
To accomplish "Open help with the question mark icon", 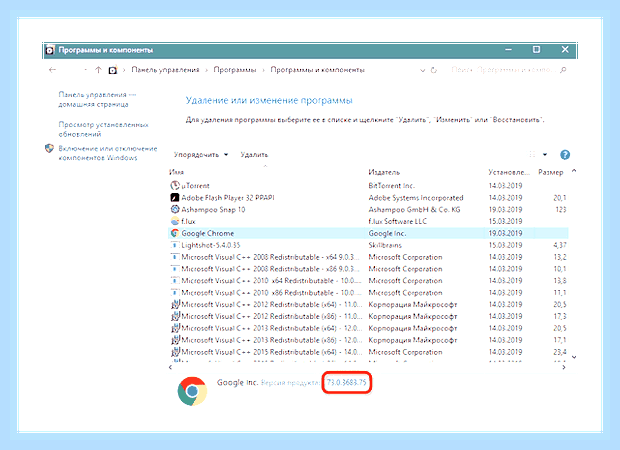I will 565,155.
